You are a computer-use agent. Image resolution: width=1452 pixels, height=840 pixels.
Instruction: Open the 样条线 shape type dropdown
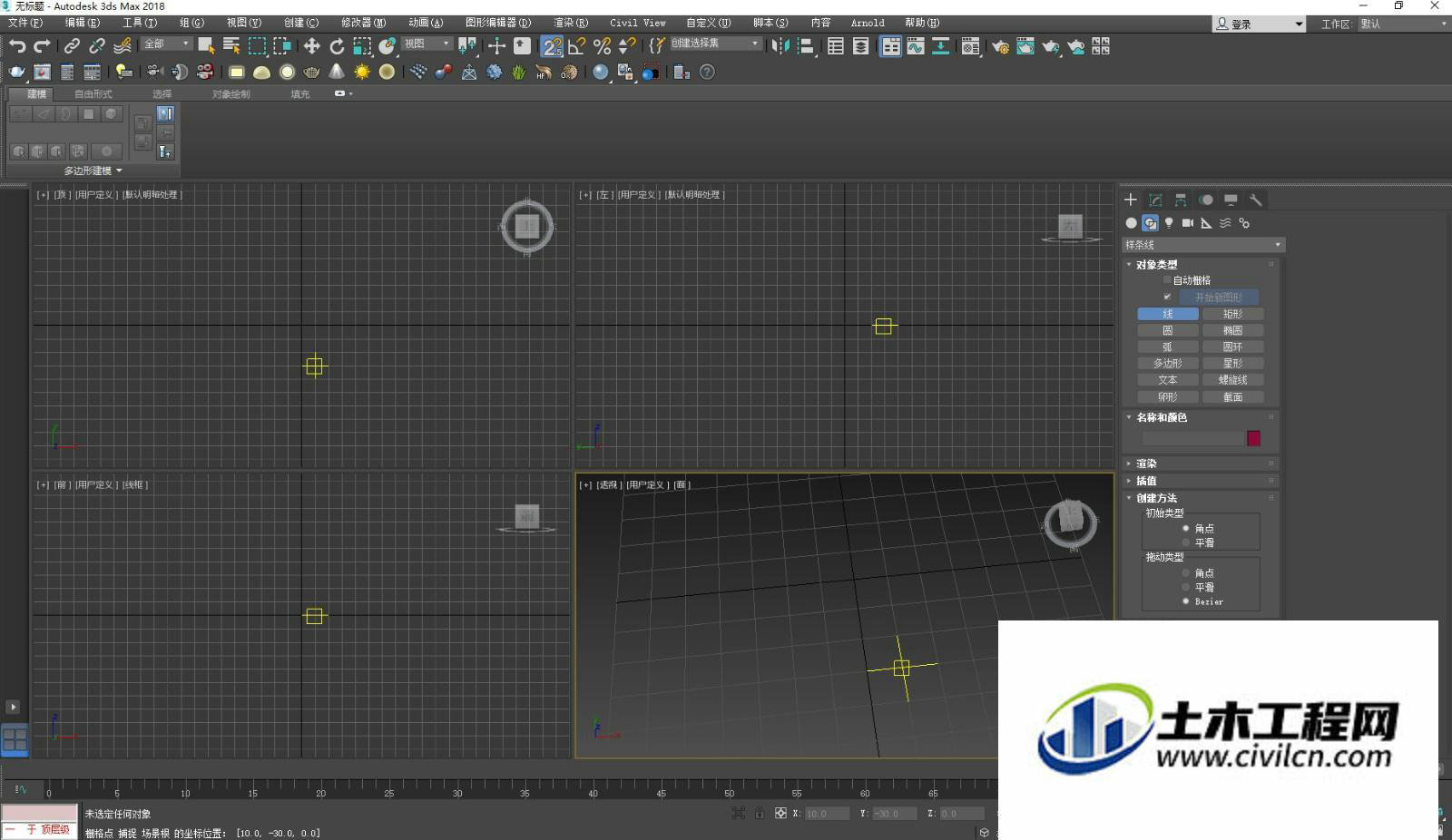1203,245
